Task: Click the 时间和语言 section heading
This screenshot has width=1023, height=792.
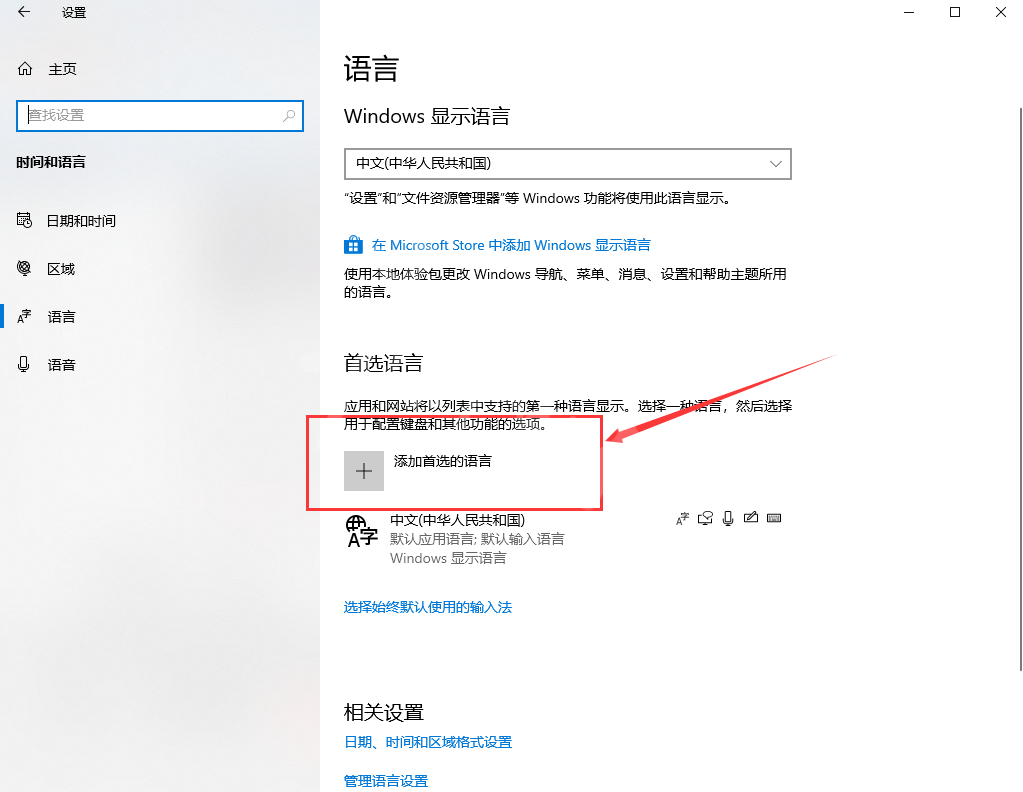Action: 51,162
